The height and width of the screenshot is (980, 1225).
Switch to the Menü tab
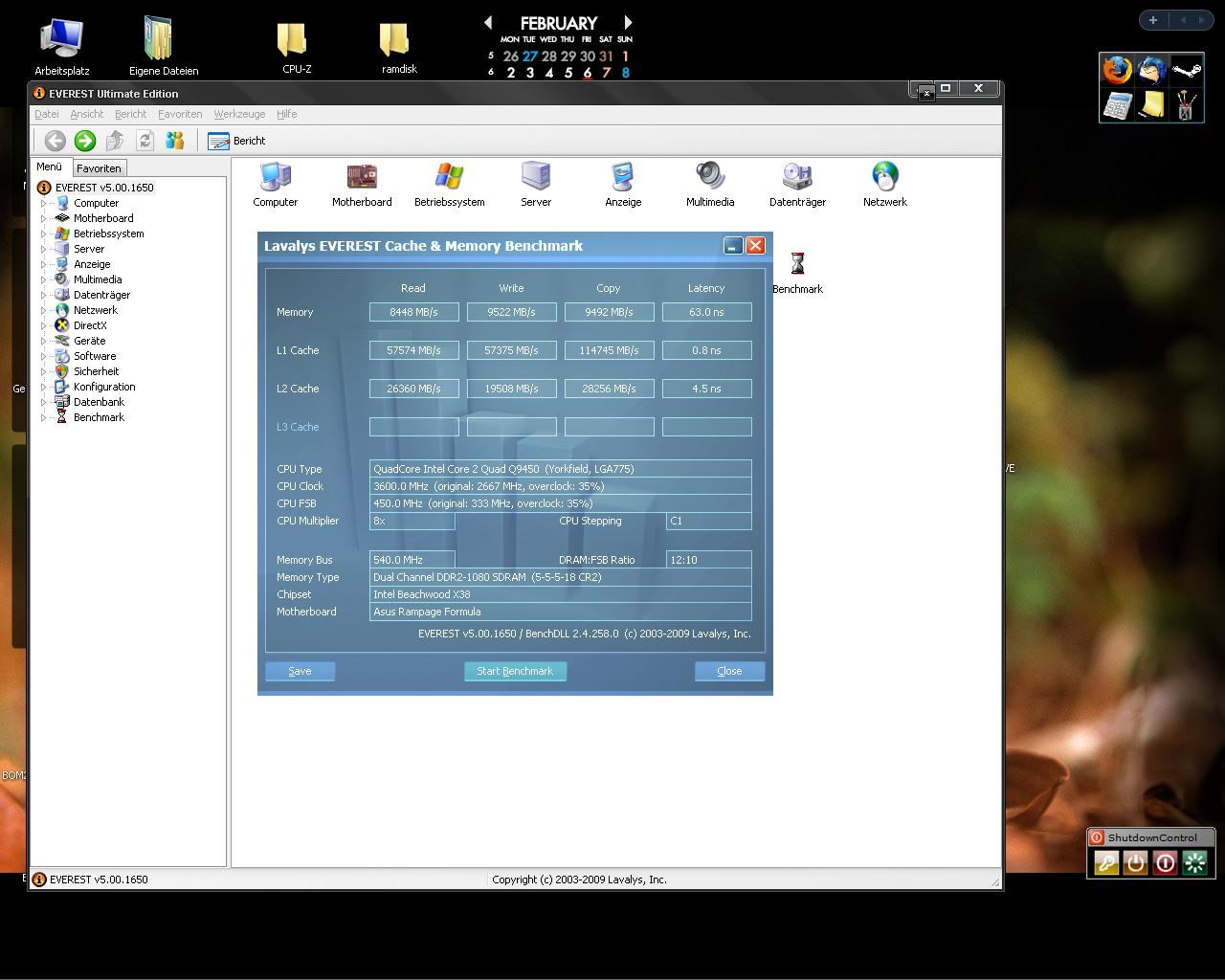50,167
